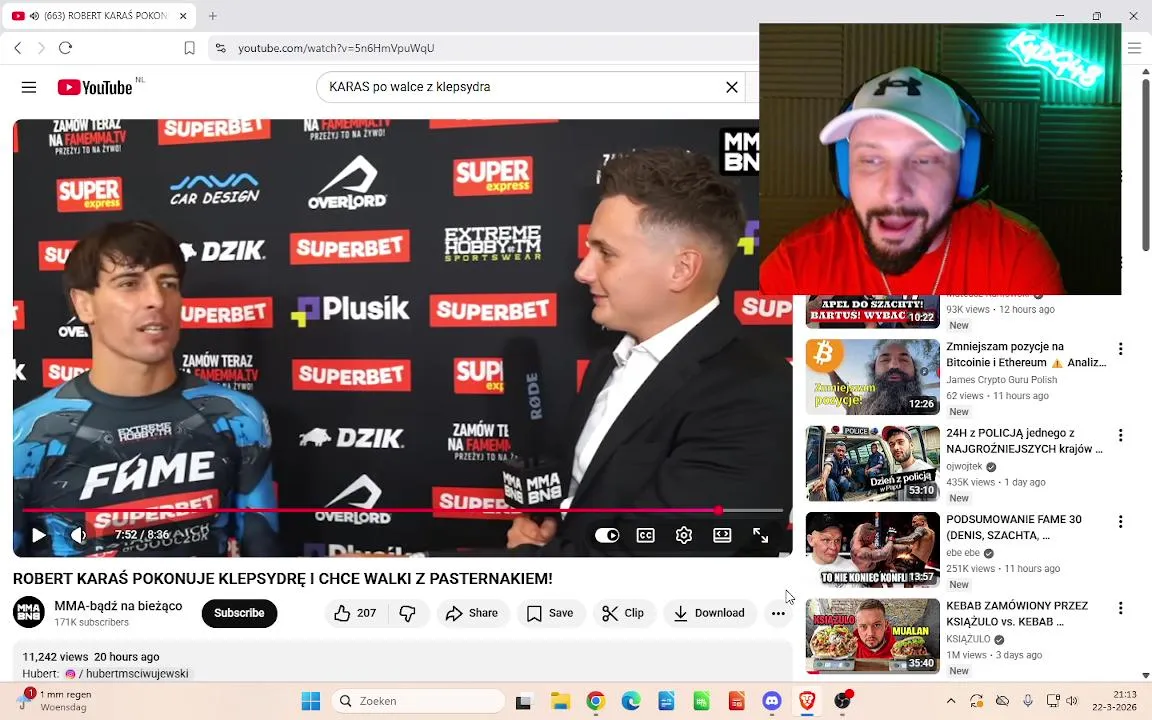Open Windows Start menu
The height and width of the screenshot is (720, 1152).
click(311, 701)
